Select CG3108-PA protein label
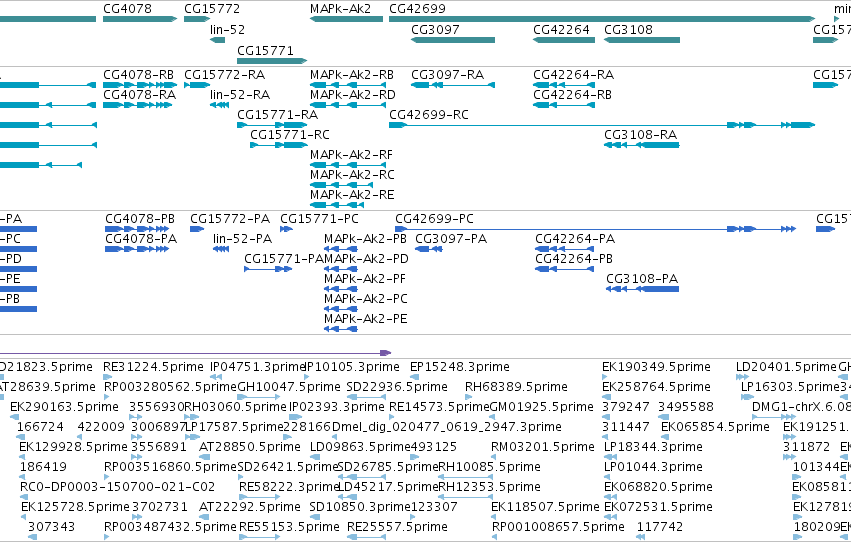Image resolution: width=851 pixels, height=542 pixels. [642, 279]
